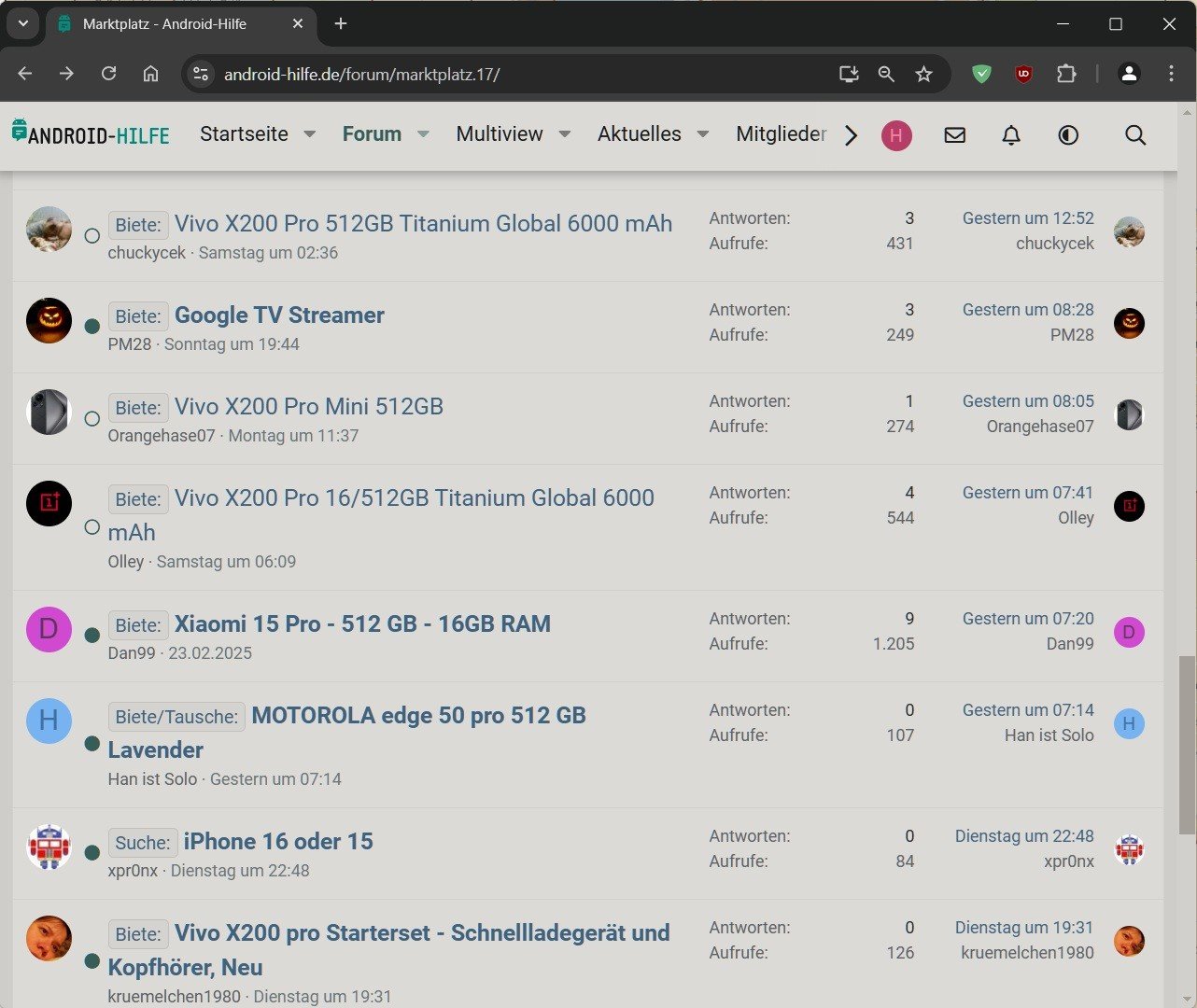Open thread MOTOROLA edge 50 pro 512 GB Lavender

tap(418, 715)
